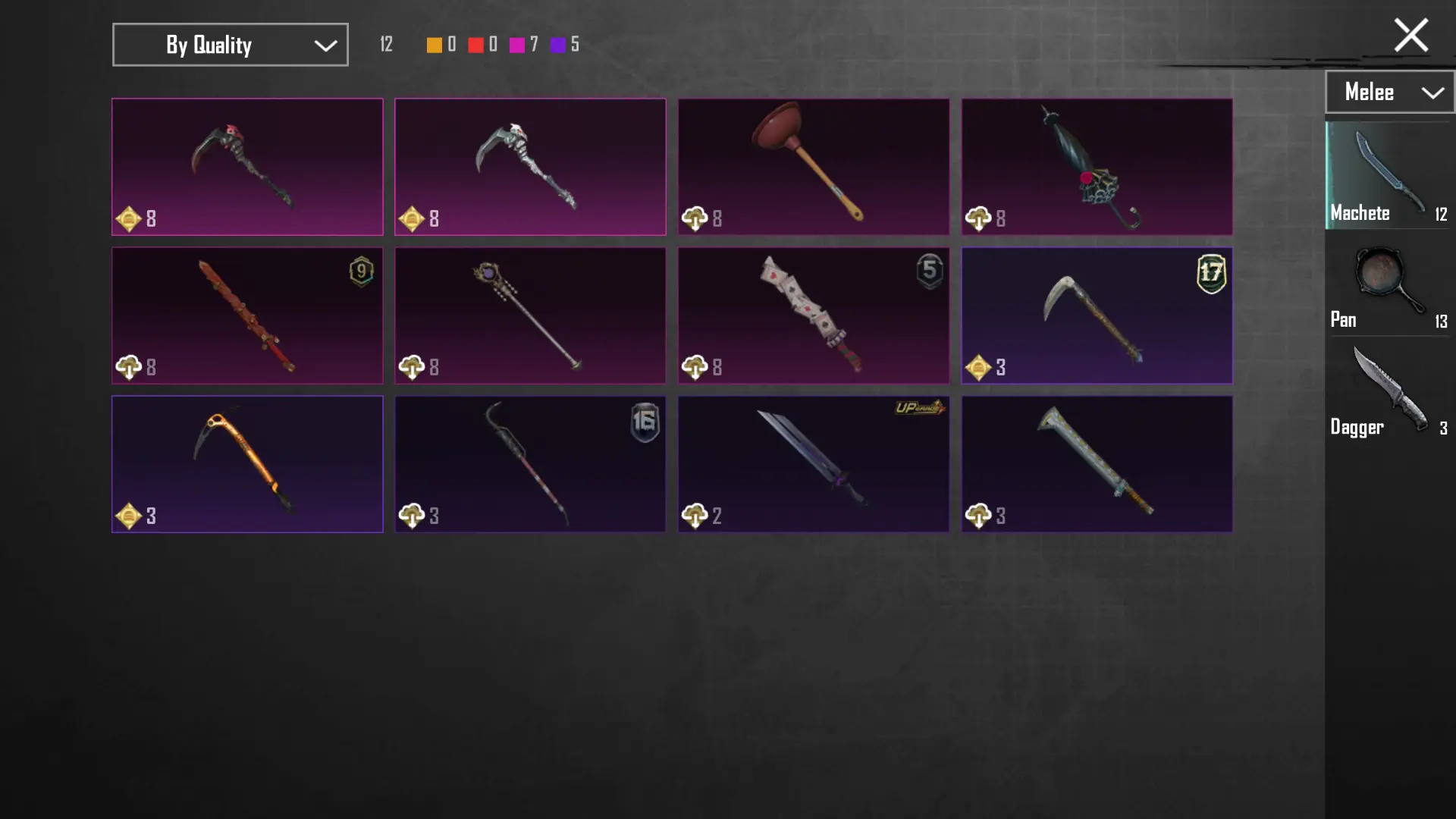Select the silver skull scythe skin
The height and width of the screenshot is (819, 1456).
(530, 167)
